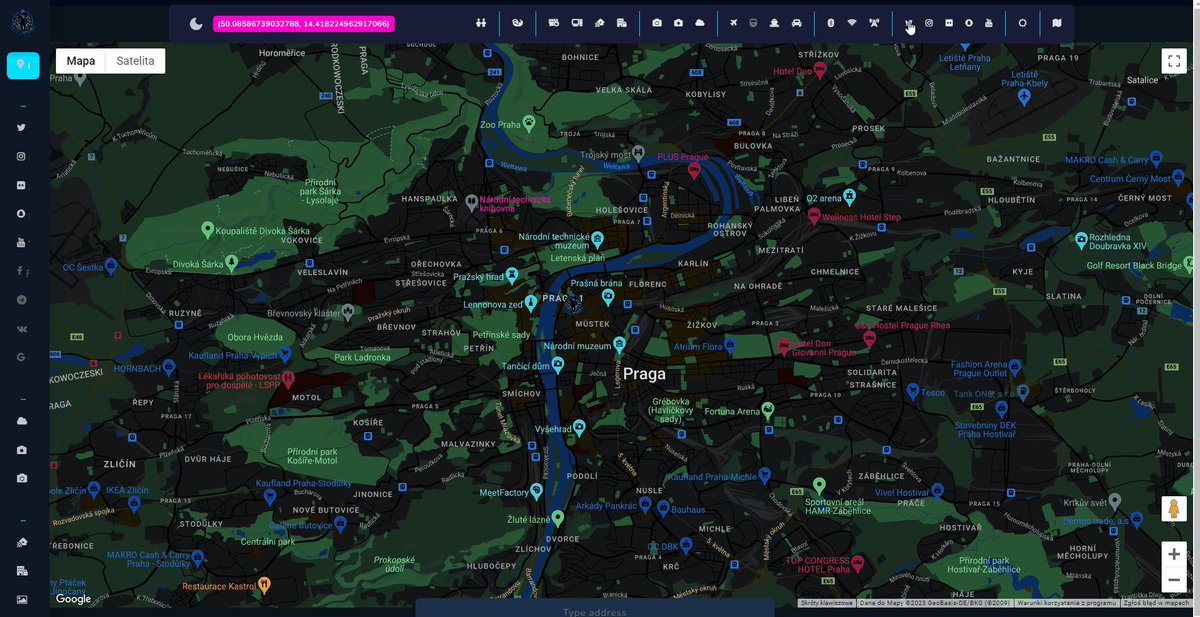This screenshot has height=617, width=1200.
Task: Click the Telegram icon in left sidebar
Action: pos(21,300)
